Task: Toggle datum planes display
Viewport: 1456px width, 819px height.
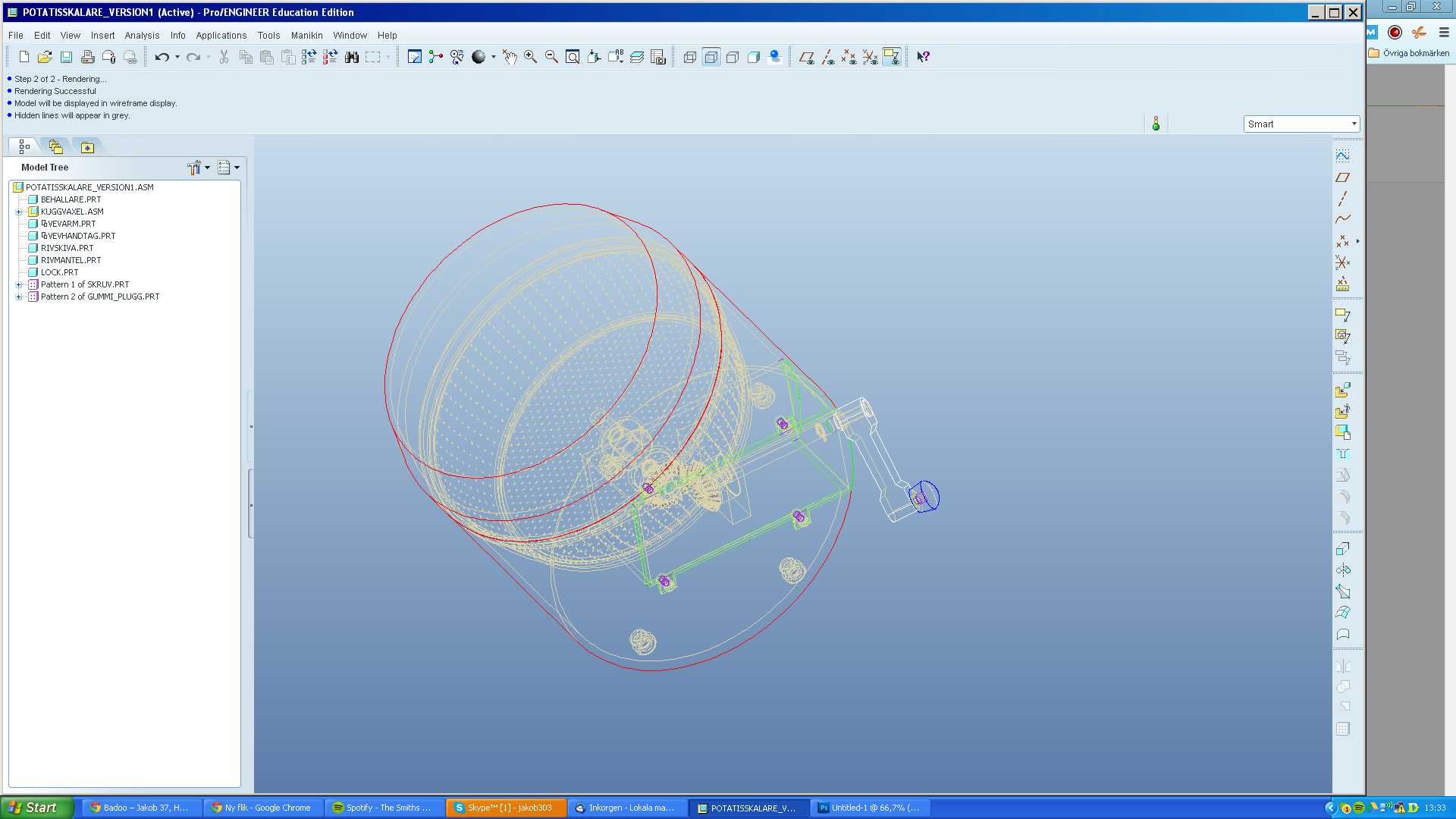Action: coord(807,57)
